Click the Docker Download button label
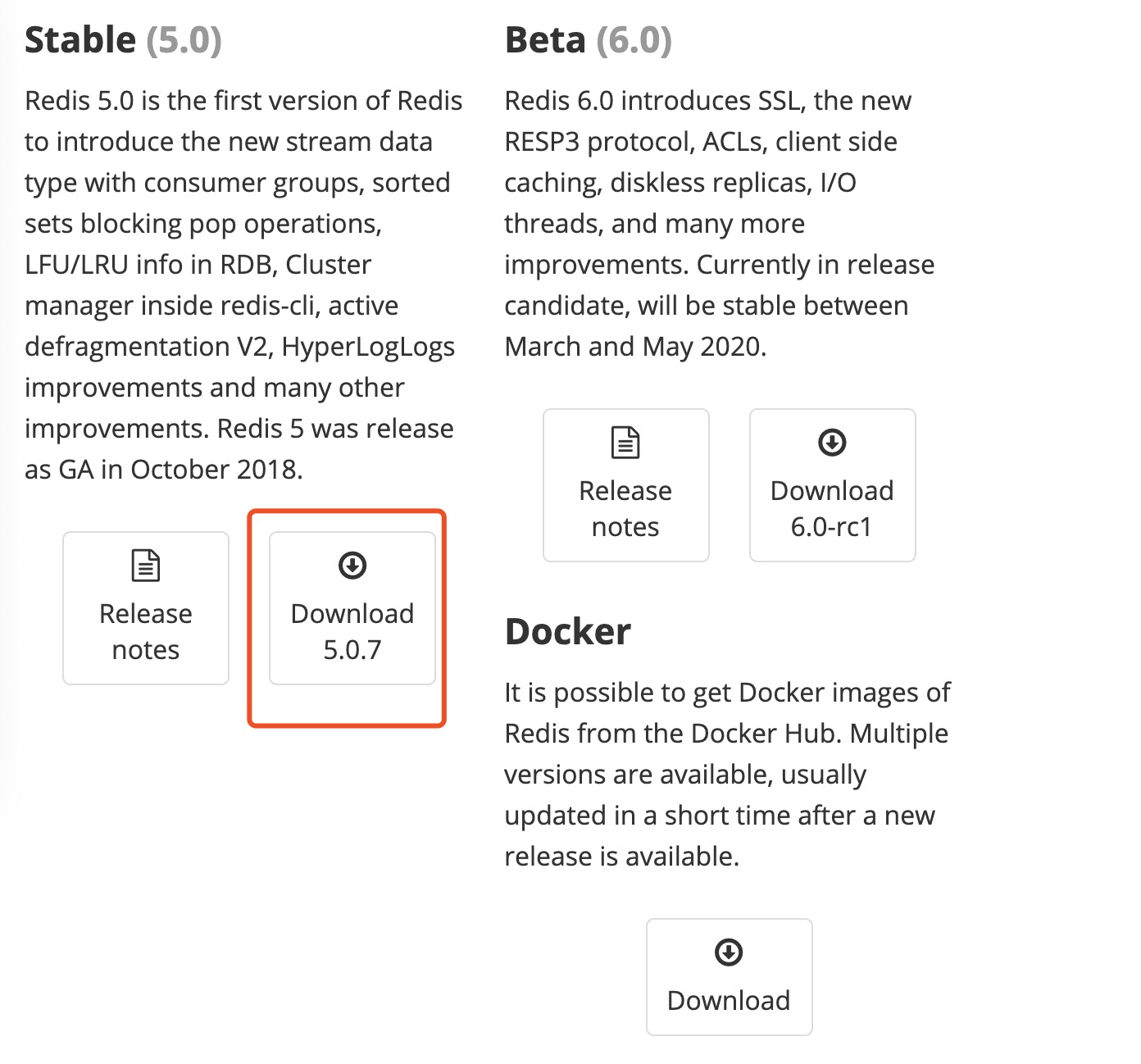The width and height of the screenshot is (1141, 1064). click(x=729, y=1001)
